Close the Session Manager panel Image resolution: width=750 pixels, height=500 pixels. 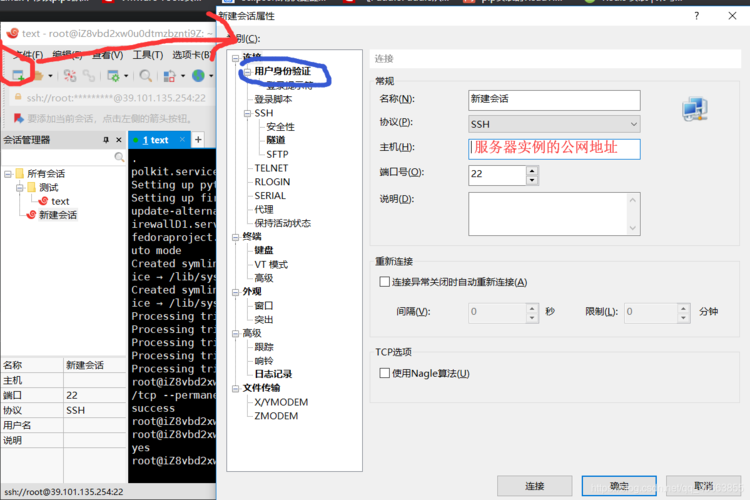(x=119, y=140)
